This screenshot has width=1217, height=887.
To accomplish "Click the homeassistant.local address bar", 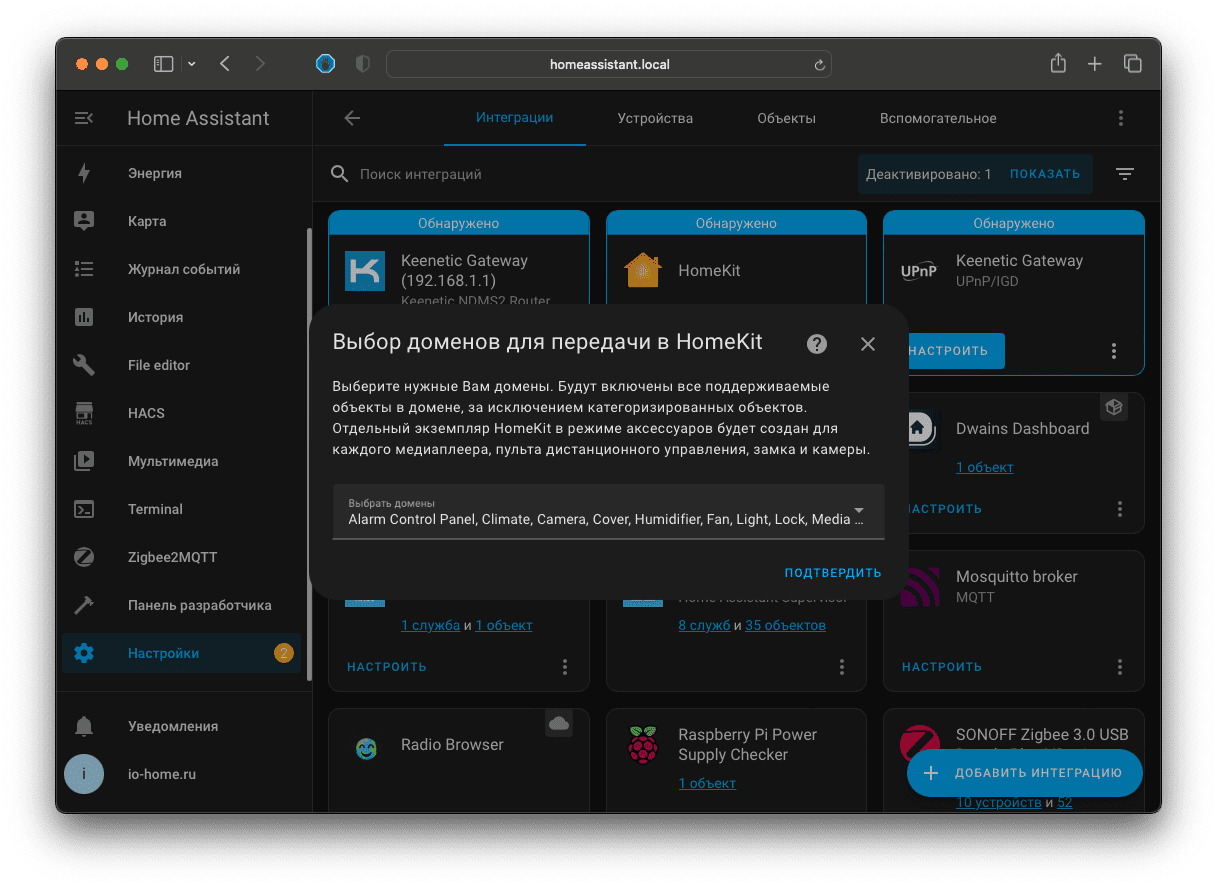I will [609, 64].
